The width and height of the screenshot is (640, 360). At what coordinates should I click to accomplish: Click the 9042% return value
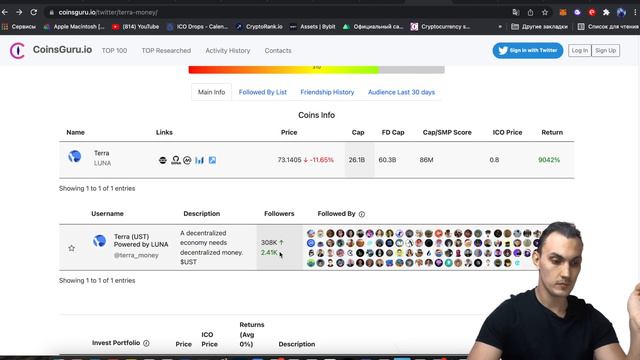(549, 160)
